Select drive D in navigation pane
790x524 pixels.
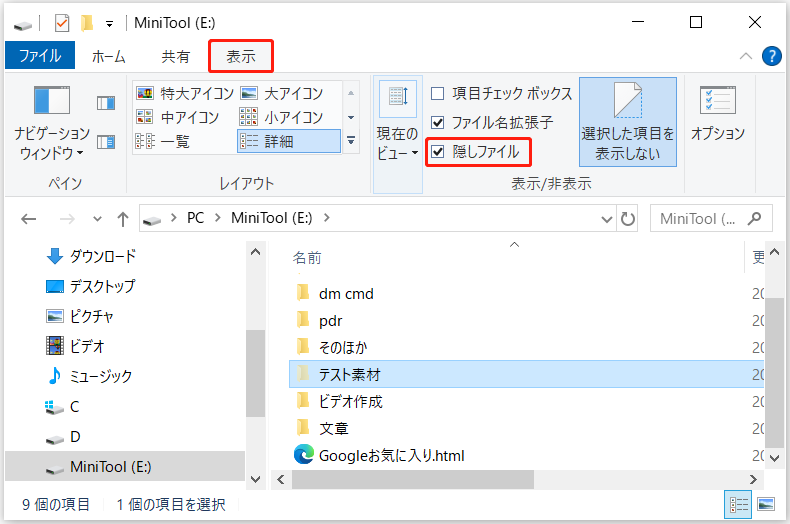(x=63, y=436)
